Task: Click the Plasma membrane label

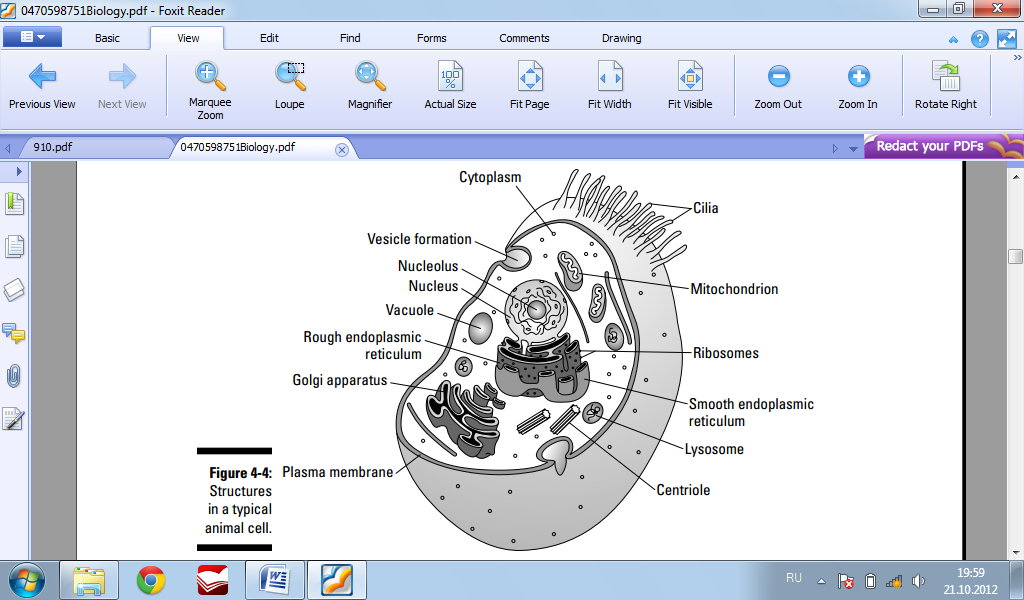Action: [x=338, y=472]
